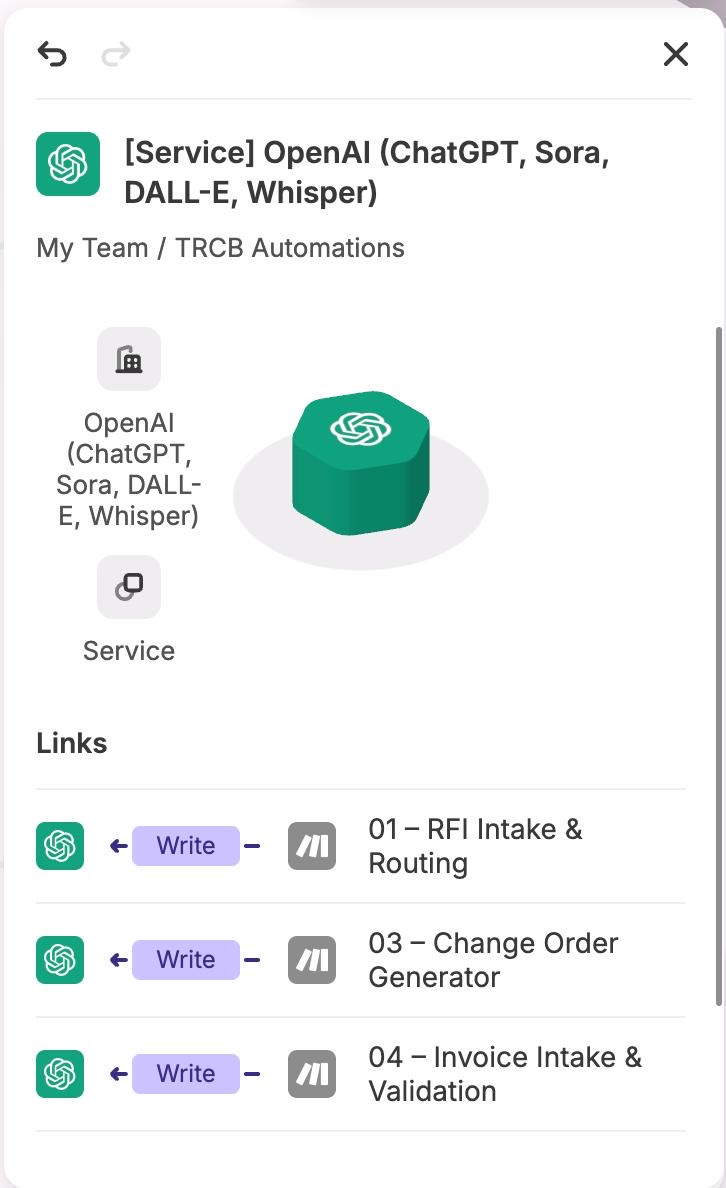This screenshot has width=726, height=1188.
Task: Click the OpenAI icon on the RFI Intake row
Action: coord(59,846)
